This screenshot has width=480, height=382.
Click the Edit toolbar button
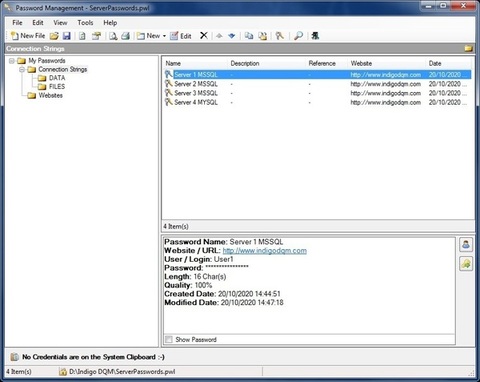click(x=181, y=36)
